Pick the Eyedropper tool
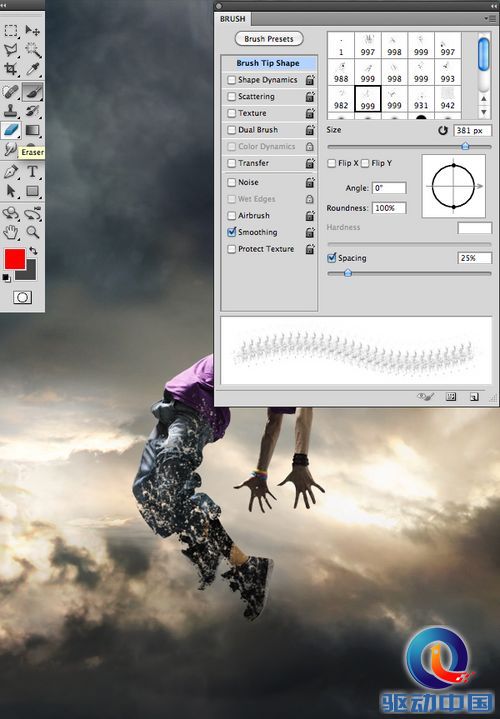Viewport: 500px width, 719px height. pyautogui.click(x=33, y=69)
